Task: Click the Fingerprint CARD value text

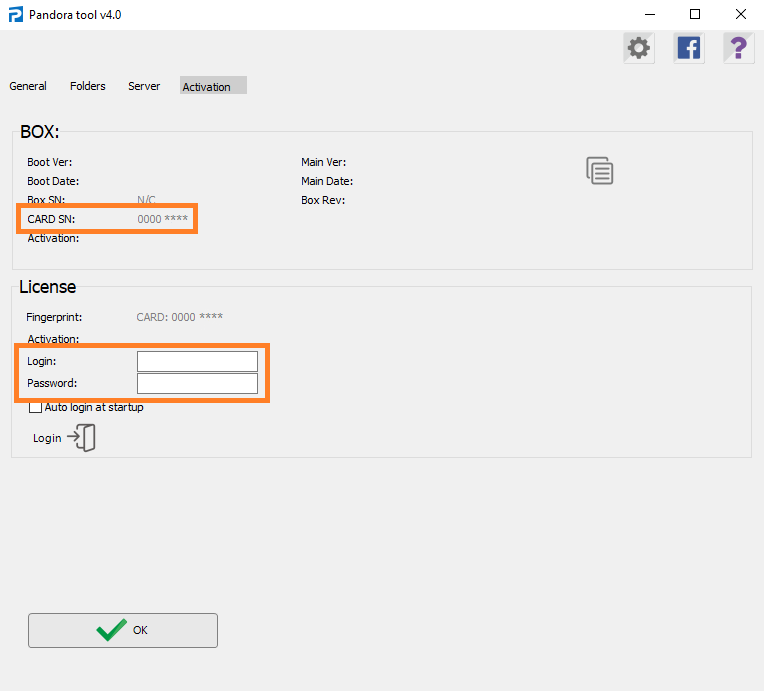Action: pos(179,317)
